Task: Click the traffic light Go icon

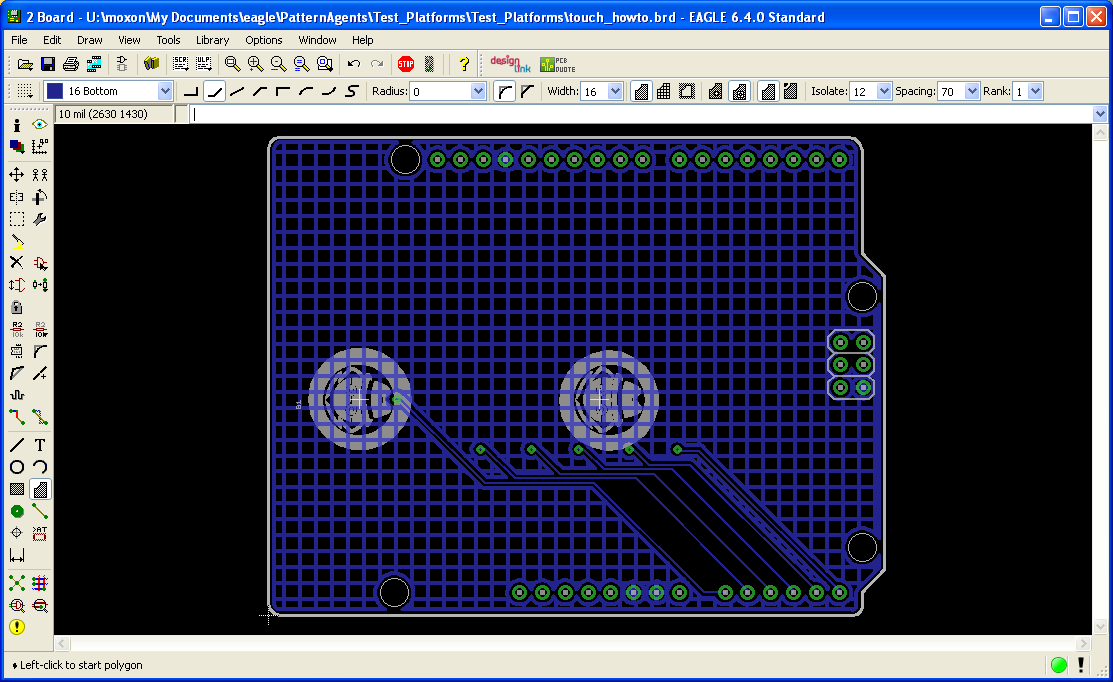Action: click(429, 65)
